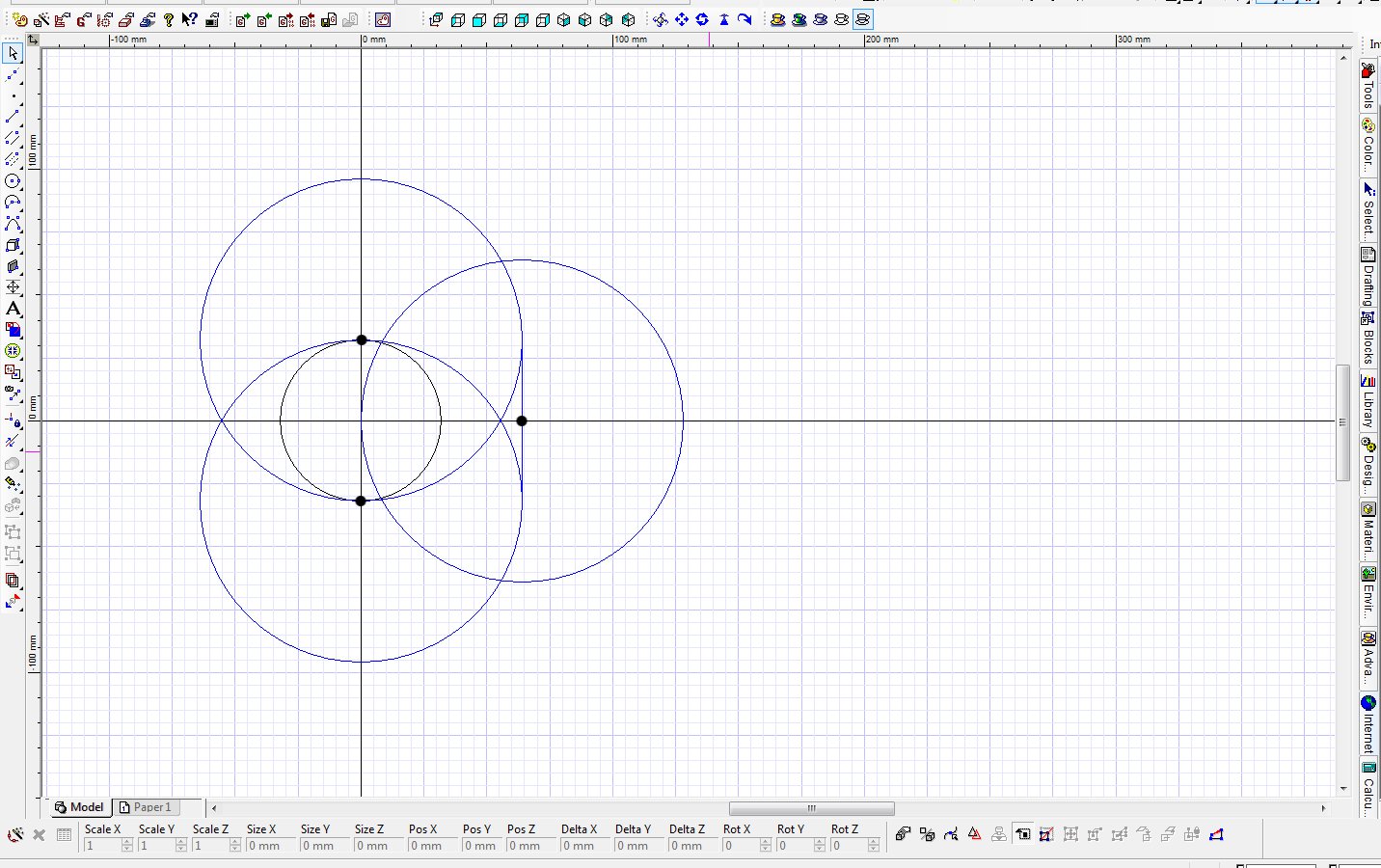Click the Rot Z spinner arrows
1381x868 pixels.
[874, 846]
